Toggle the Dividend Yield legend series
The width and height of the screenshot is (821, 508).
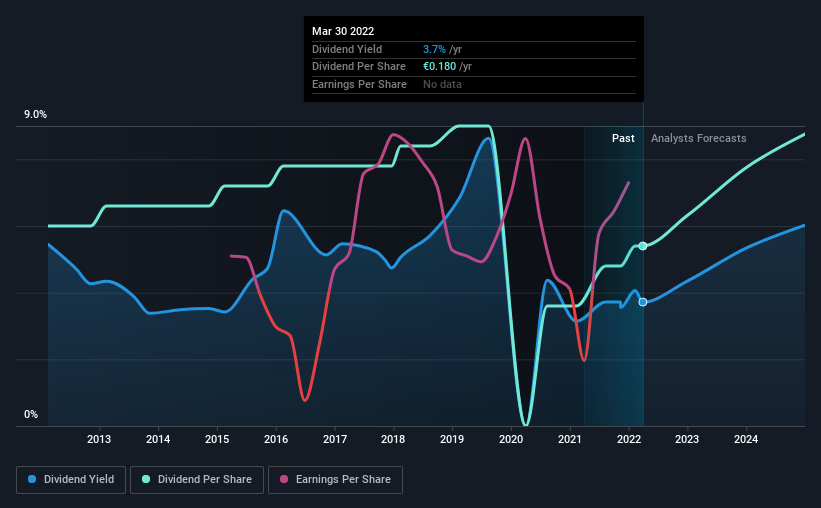pyautogui.click(x=71, y=480)
